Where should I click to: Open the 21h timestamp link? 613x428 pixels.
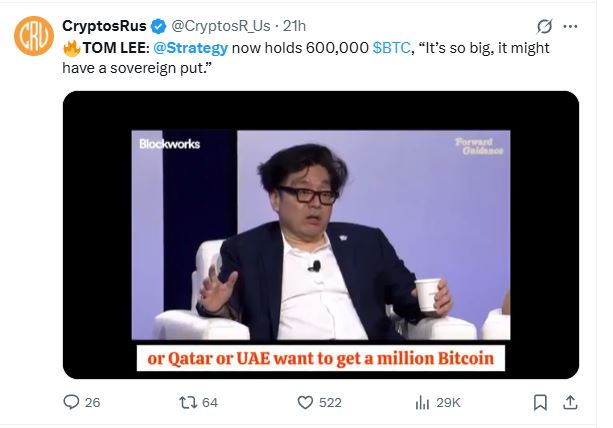[x=294, y=26]
